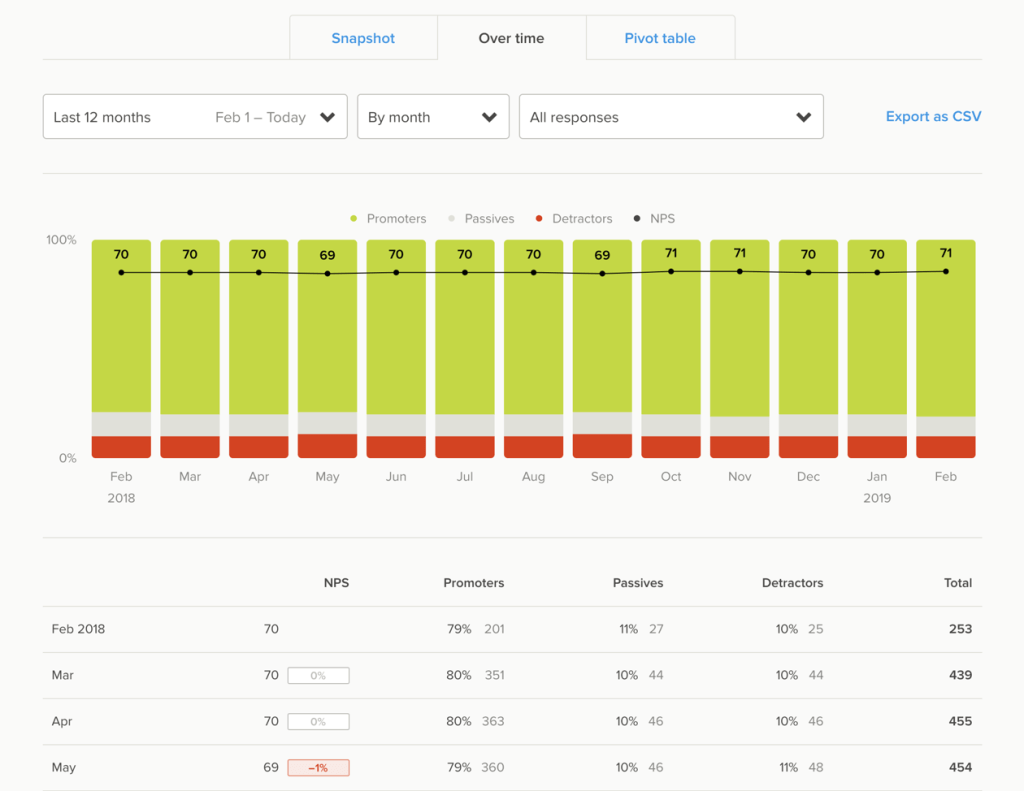Toggle Promoters series in chart legend
The height and width of the screenshot is (791, 1024).
point(389,218)
